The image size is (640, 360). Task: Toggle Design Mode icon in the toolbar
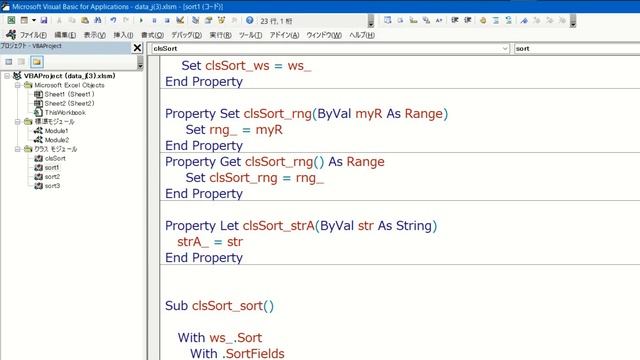tap(180, 20)
